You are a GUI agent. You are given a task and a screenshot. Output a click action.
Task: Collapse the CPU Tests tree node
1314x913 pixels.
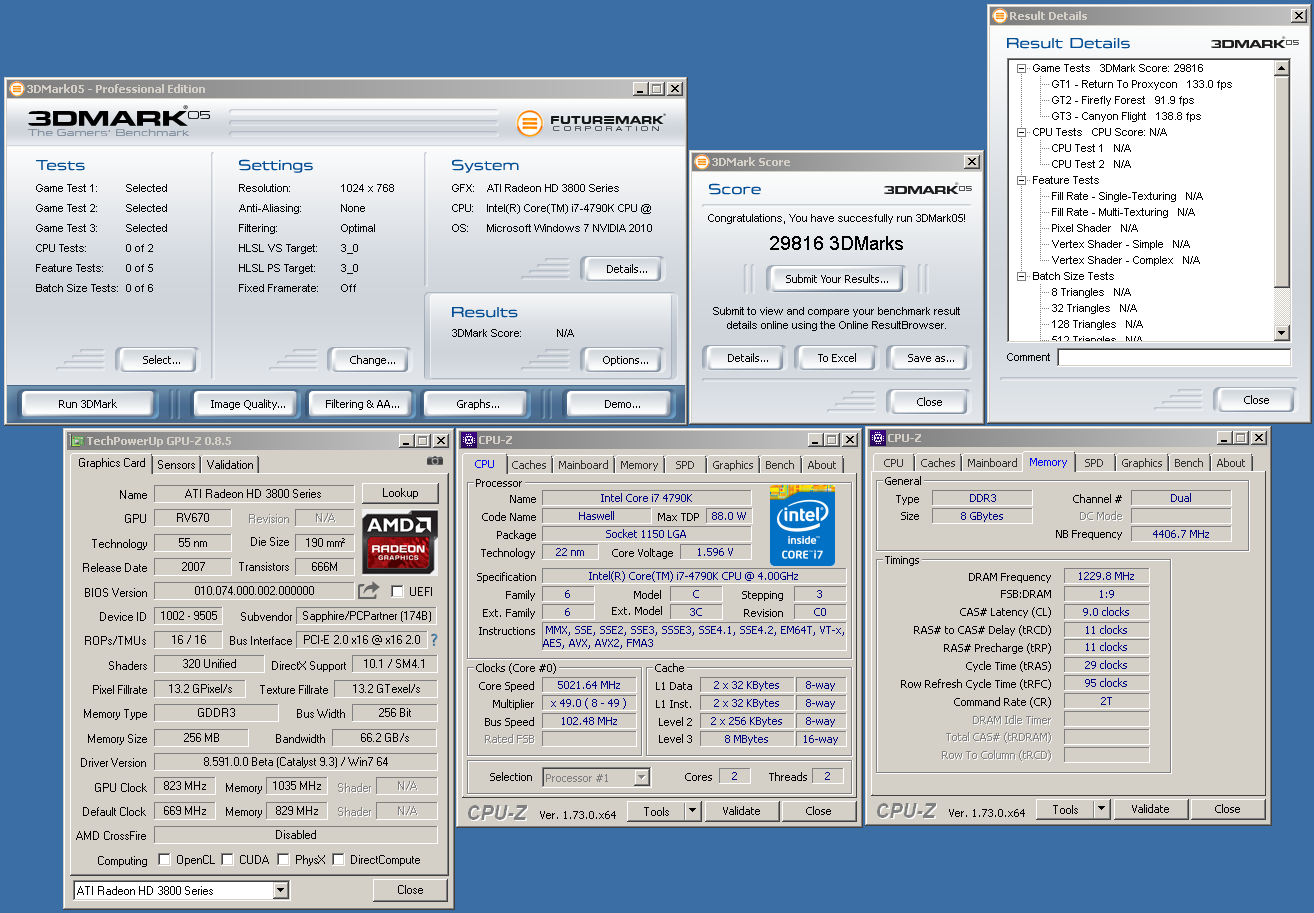(1021, 132)
